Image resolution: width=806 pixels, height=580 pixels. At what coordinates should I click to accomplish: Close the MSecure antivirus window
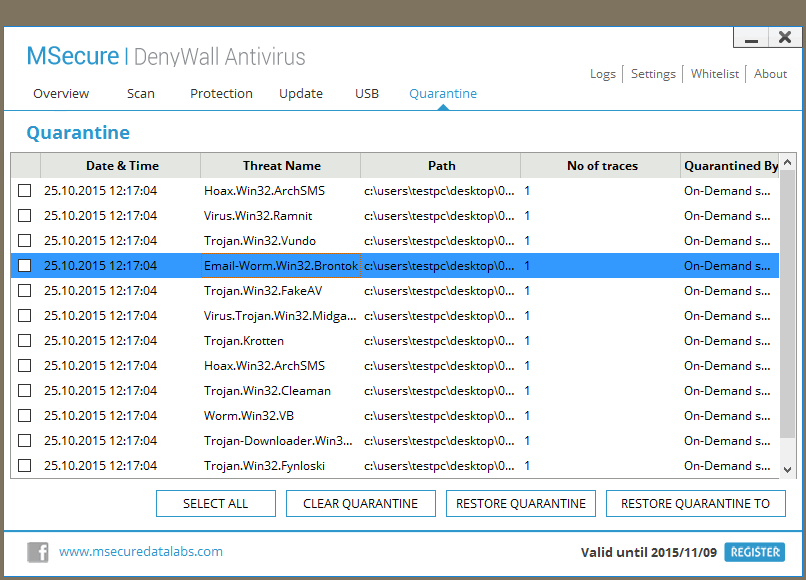(784, 37)
